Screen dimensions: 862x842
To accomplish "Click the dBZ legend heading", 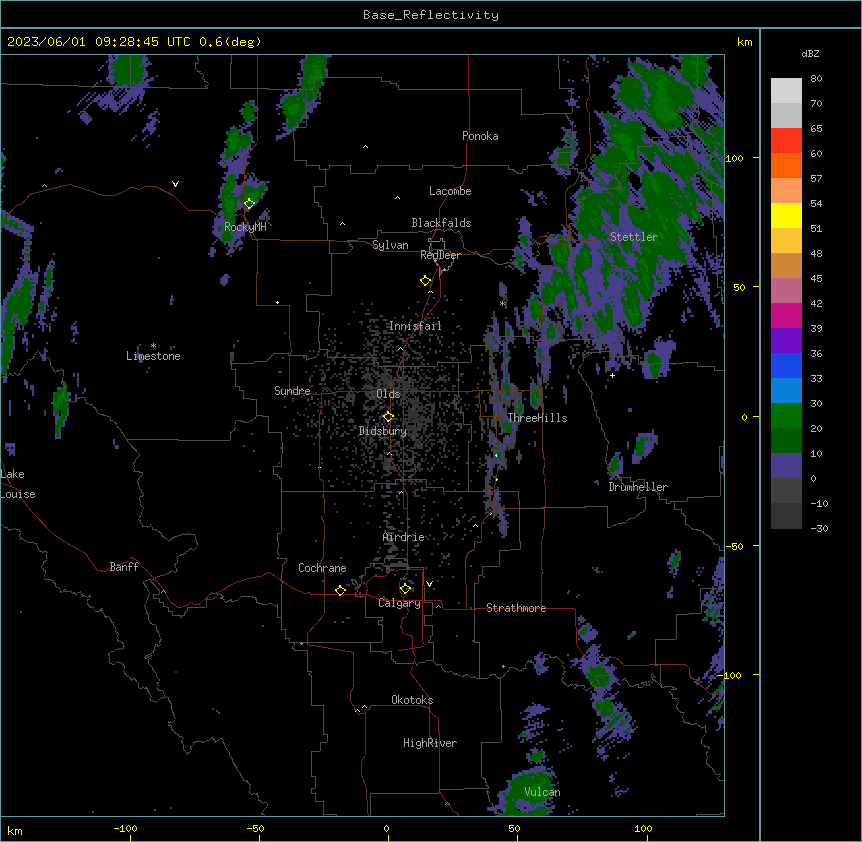I will pos(810,53).
